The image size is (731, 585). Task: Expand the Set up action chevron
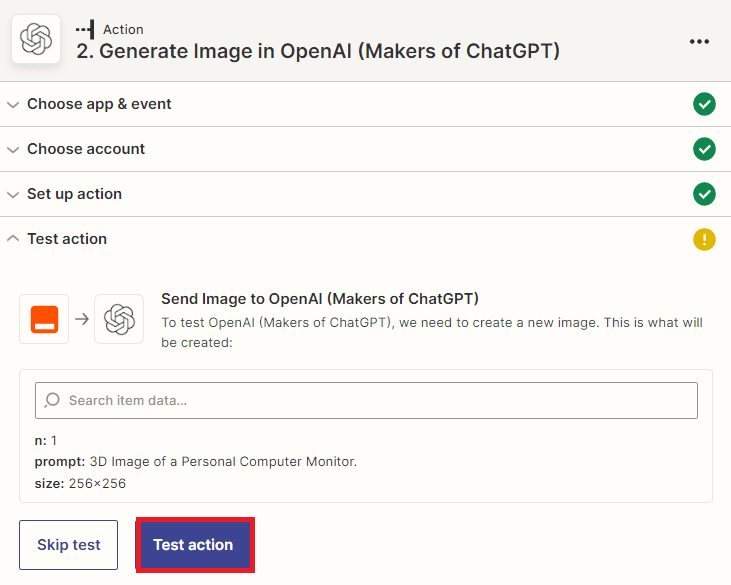(x=13, y=194)
